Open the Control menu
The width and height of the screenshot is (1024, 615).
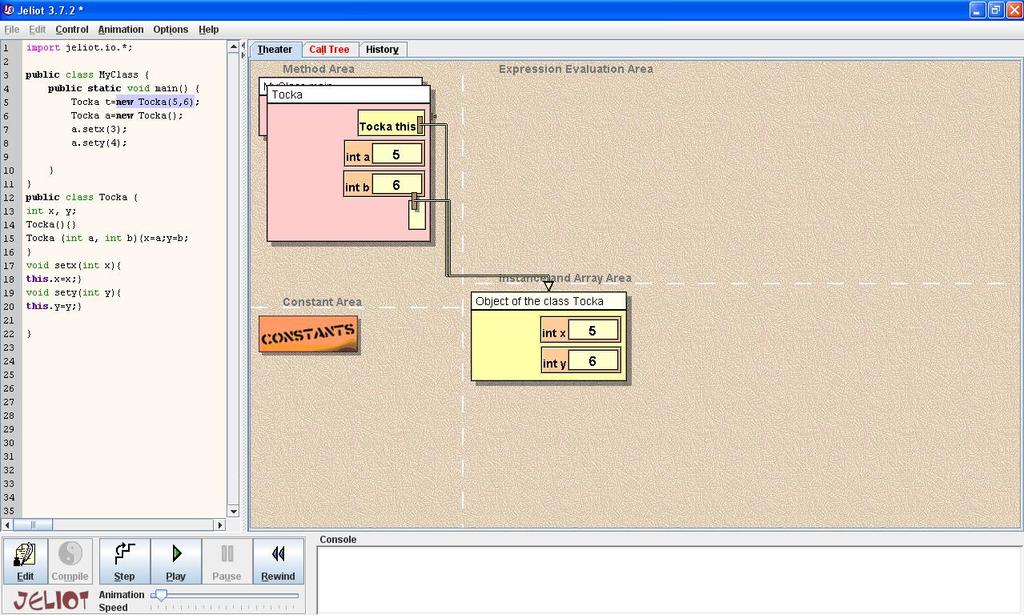(x=72, y=29)
